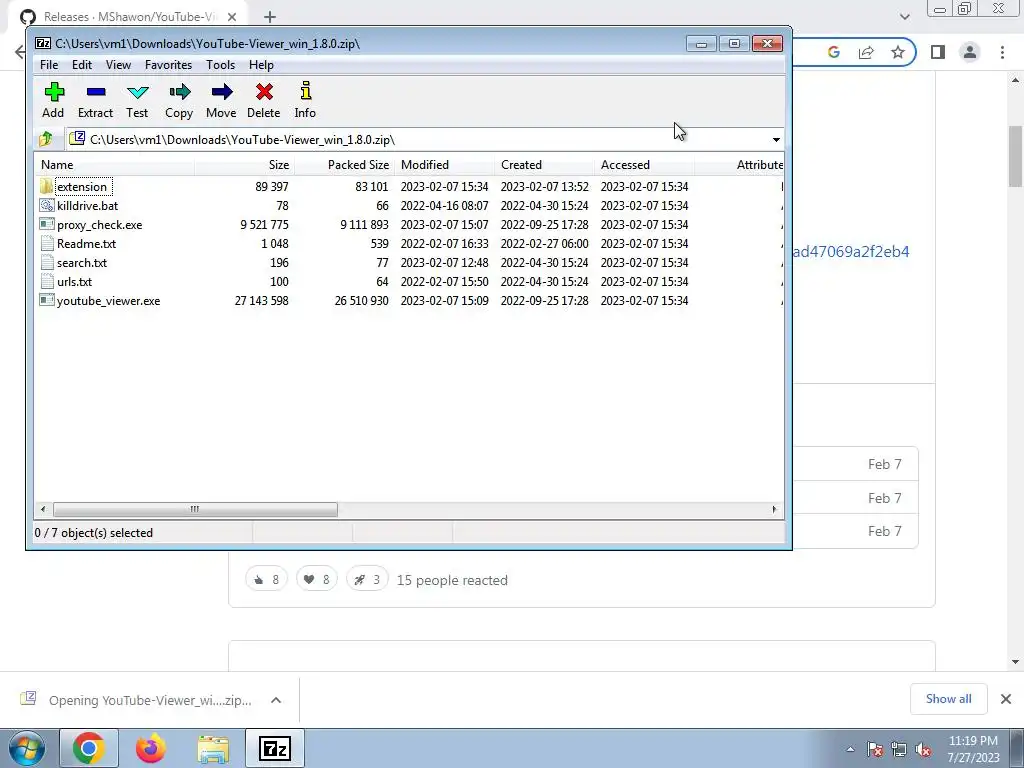Select urls.txt in the file list
This screenshot has width=1024, height=768.
point(74,281)
